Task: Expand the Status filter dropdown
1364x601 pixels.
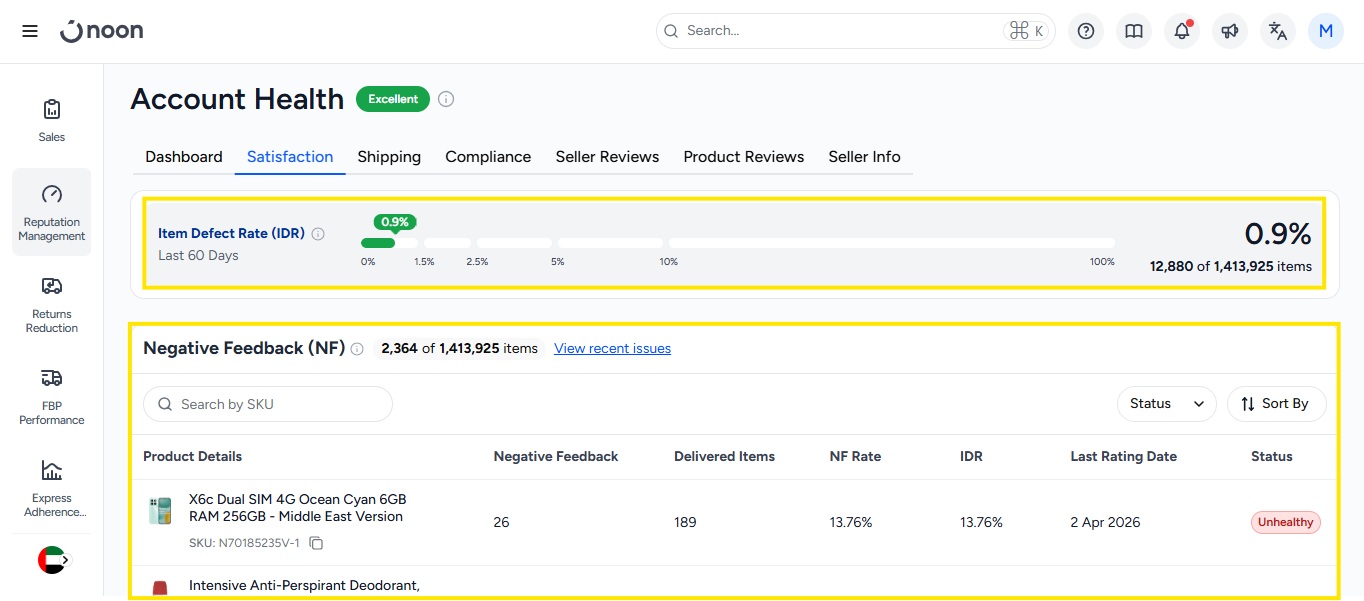Action: (x=1166, y=404)
